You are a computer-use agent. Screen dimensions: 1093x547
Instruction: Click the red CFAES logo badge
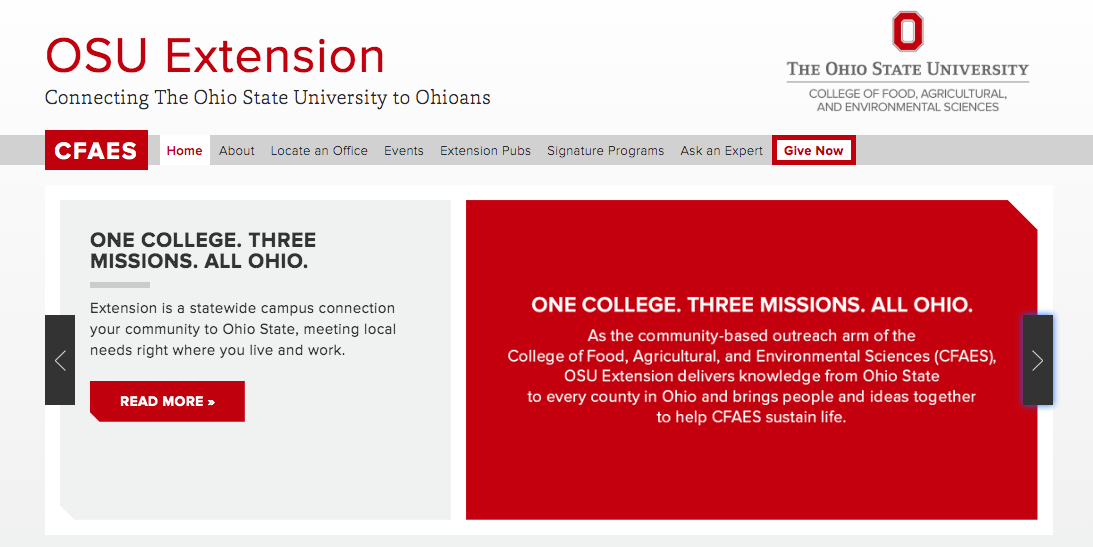pyautogui.click(x=96, y=151)
